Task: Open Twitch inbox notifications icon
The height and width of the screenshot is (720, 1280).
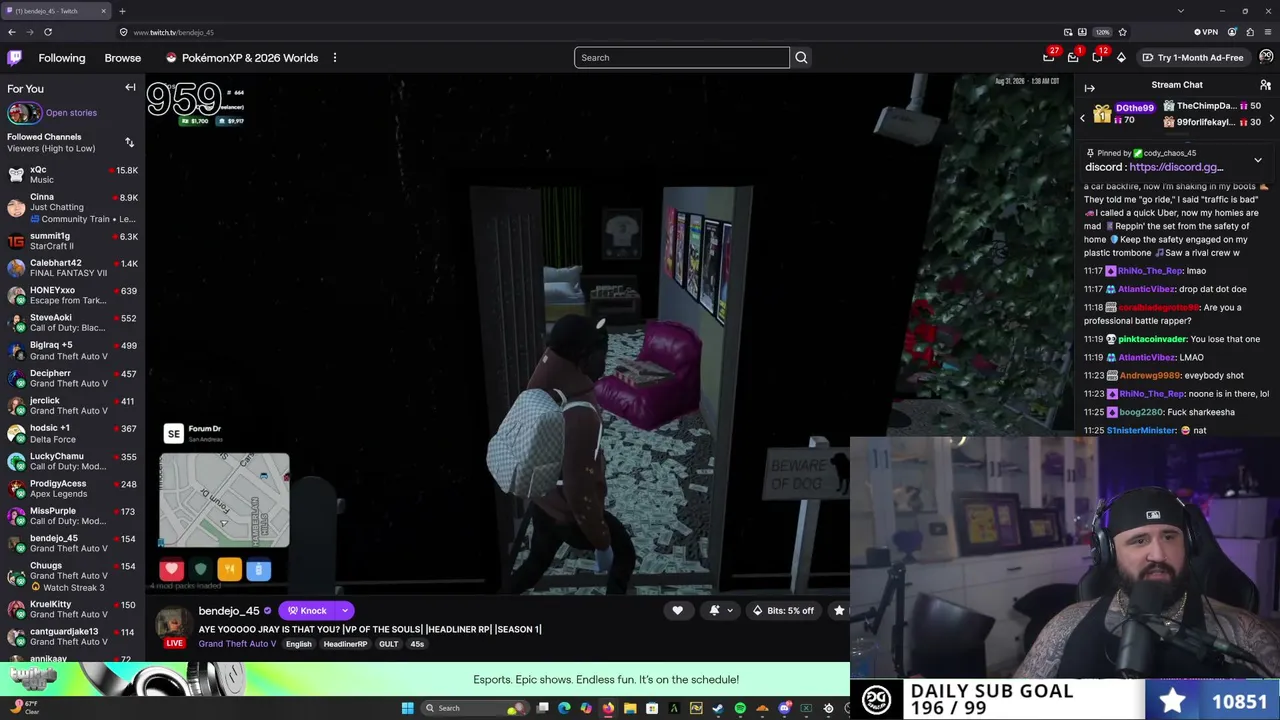Action: click(1073, 57)
